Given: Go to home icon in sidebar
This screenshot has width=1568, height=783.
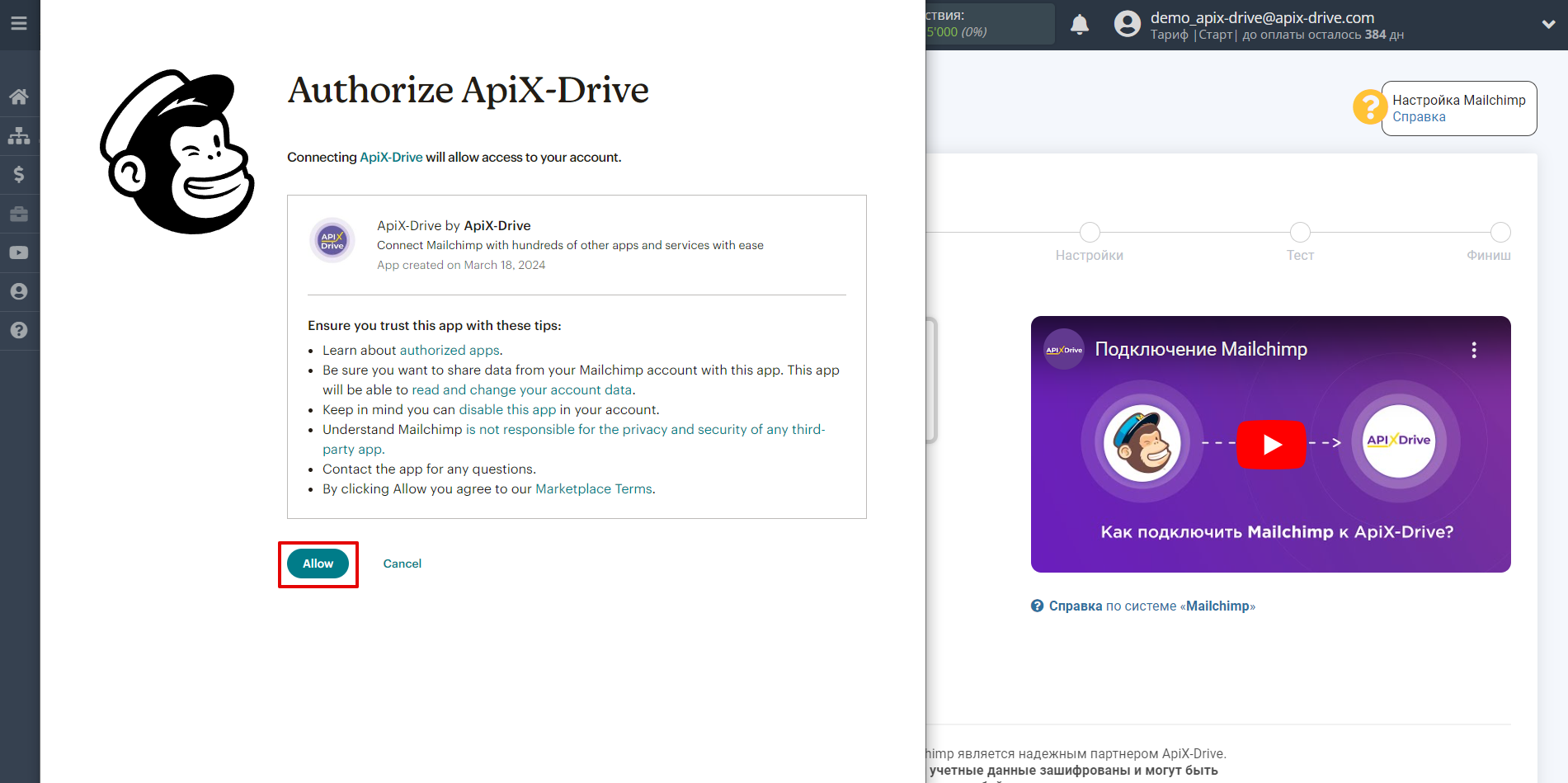Looking at the screenshot, I should click(19, 97).
